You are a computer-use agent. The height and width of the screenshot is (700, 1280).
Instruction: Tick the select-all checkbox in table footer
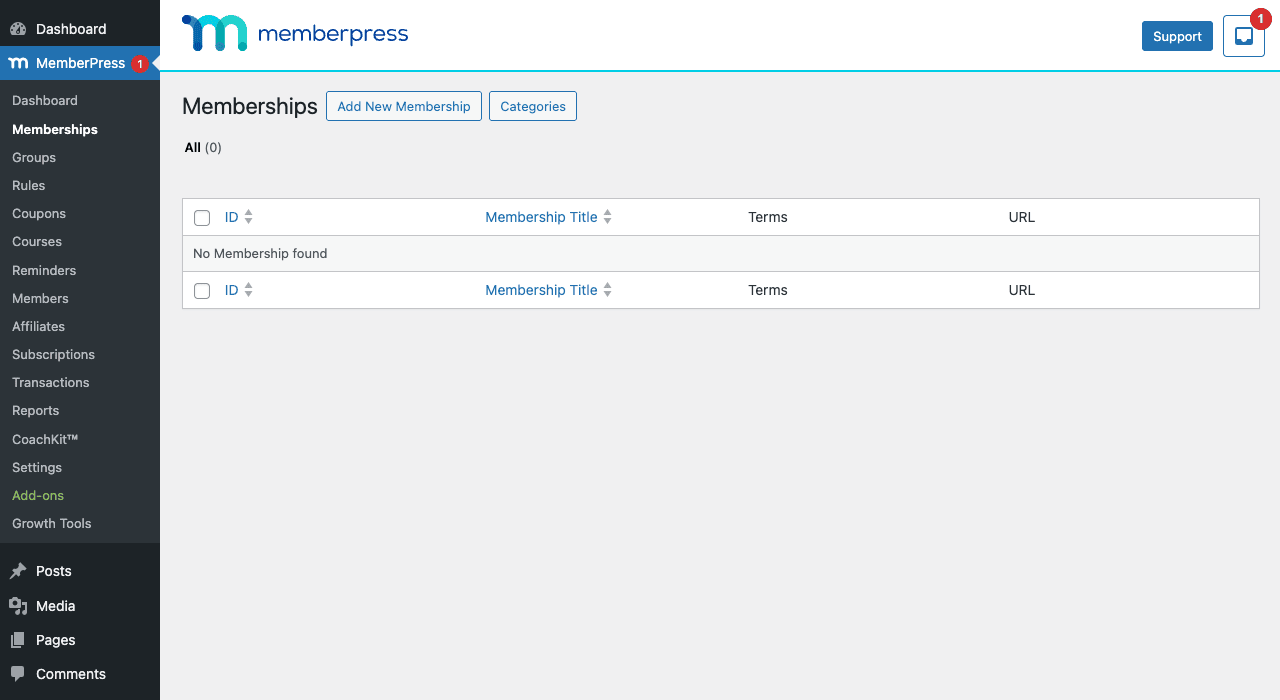coord(202,291)
